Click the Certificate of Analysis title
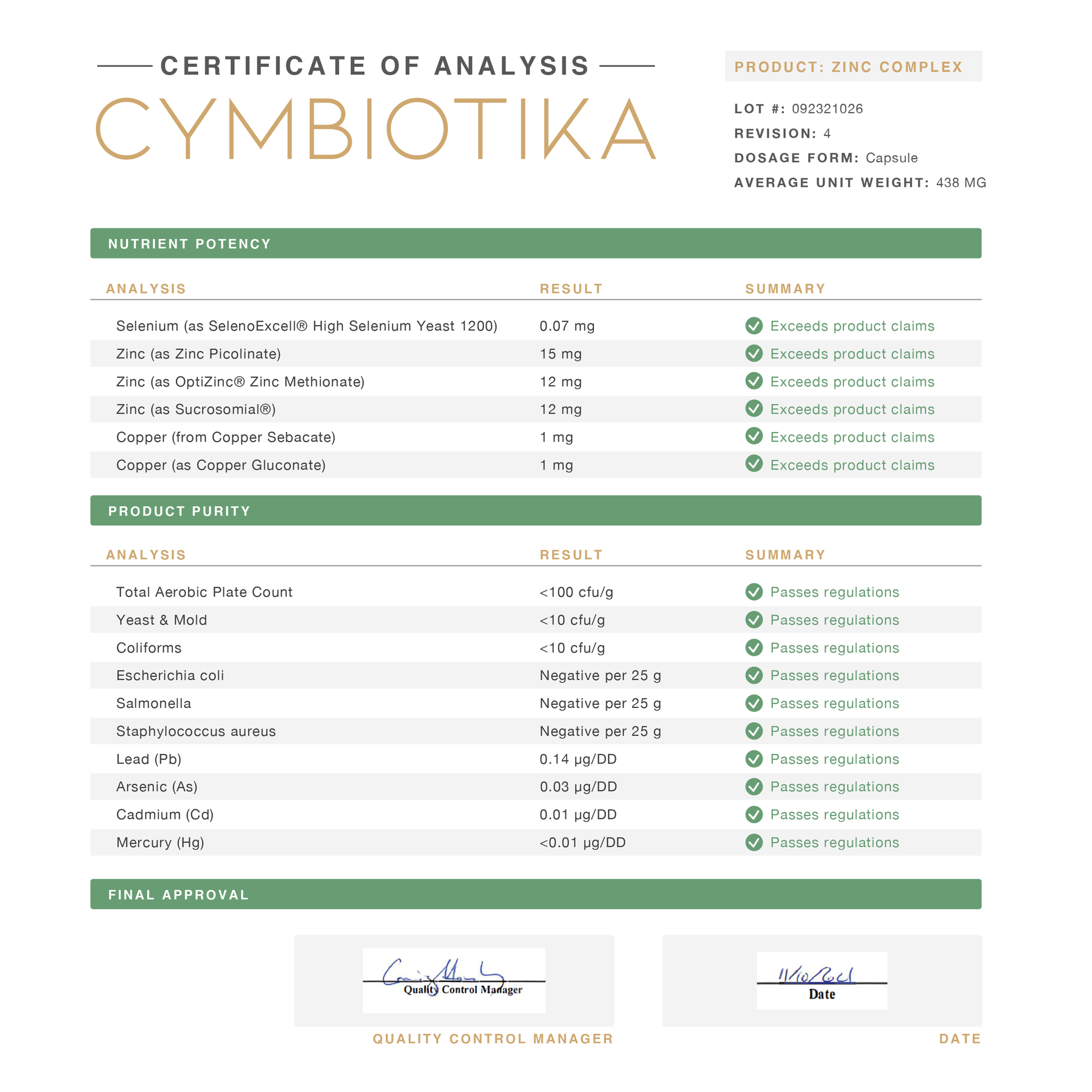This screenshot has width=1092, height=1092. pyautogui.click(x=375, y=66)
